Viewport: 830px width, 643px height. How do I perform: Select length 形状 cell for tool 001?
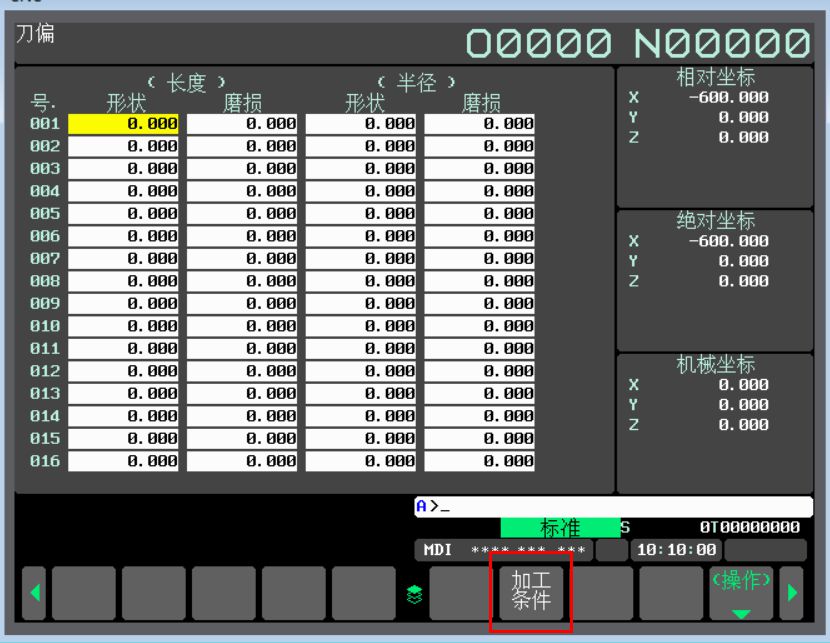coord(123,124)
